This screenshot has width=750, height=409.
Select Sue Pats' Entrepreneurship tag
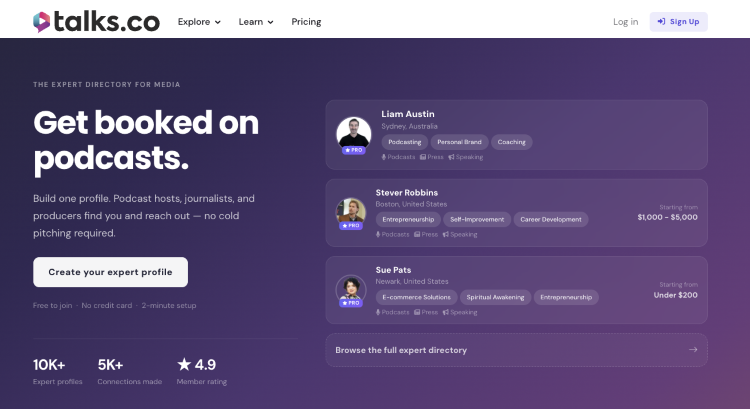click(x=566, y=297)
